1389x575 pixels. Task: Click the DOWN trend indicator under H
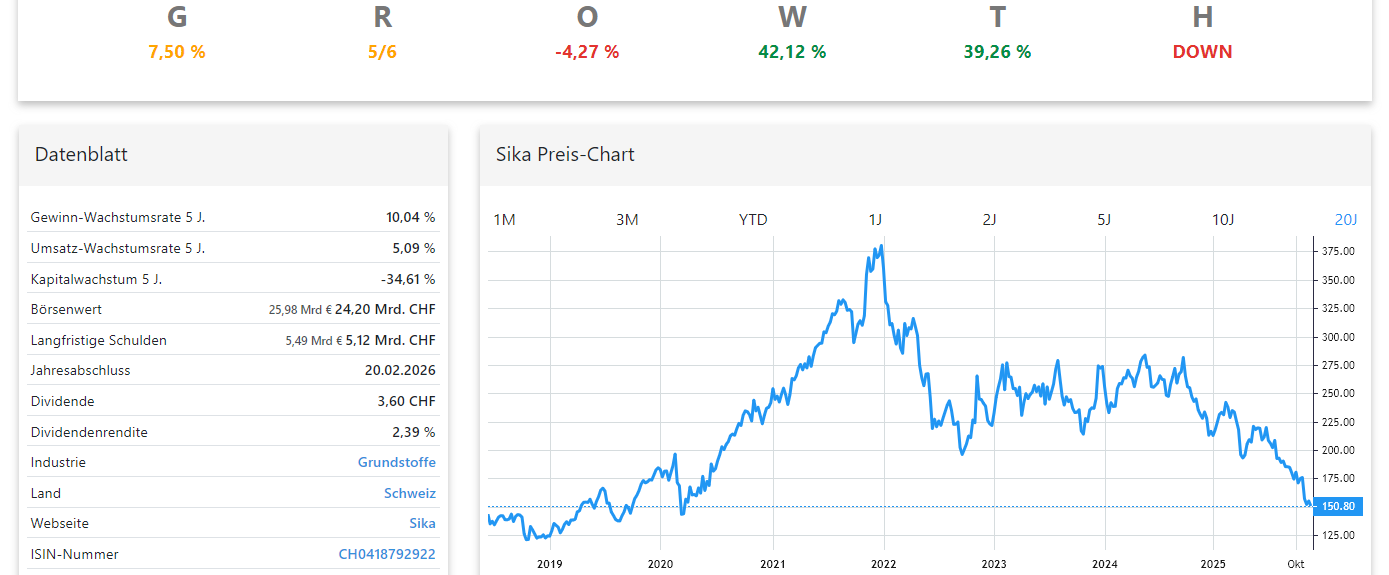click(1202, 52)
